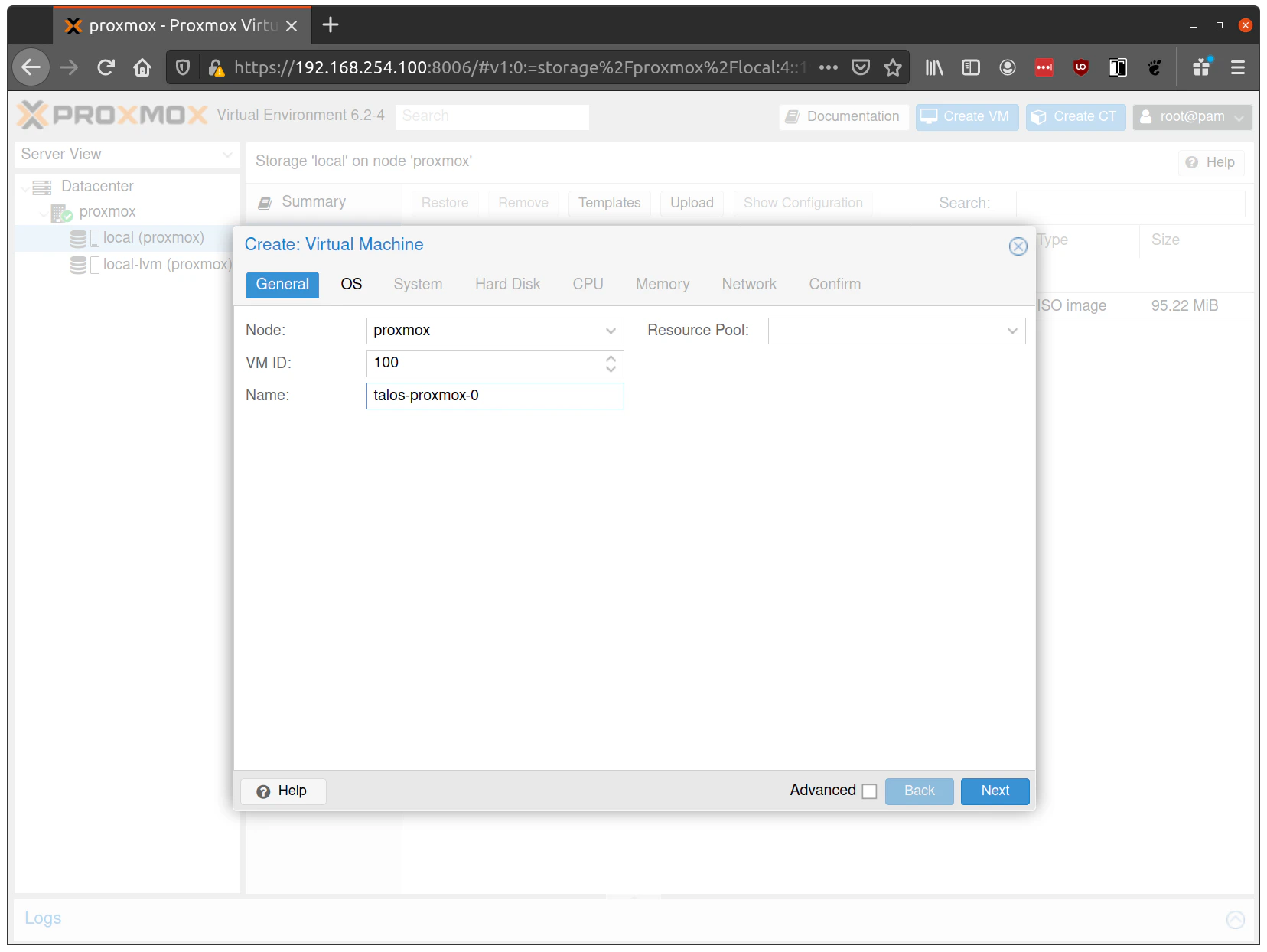
Task: Click the reader-style extension icon in toolbar
Action: pyautogui.click(x=1118, y=67)
